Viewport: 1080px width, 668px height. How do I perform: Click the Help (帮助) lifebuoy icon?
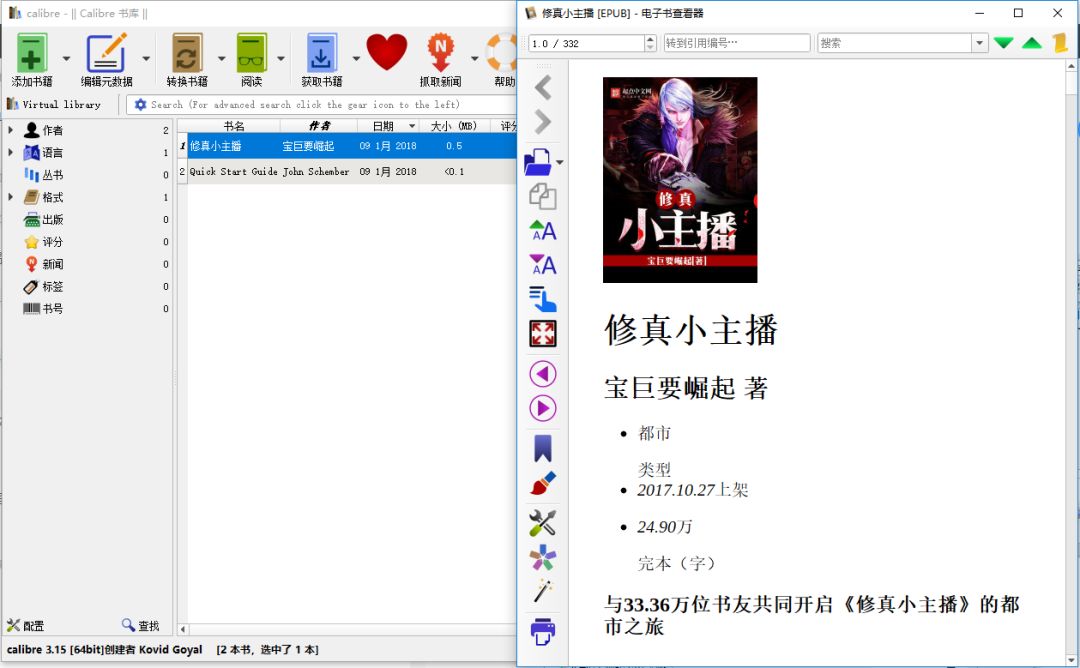coord(503,53)
